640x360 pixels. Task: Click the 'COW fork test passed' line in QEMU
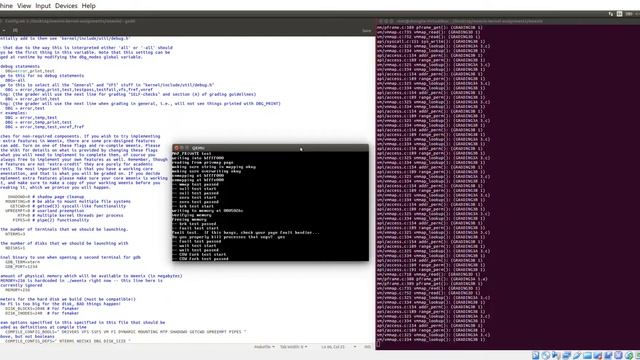coord(200,259)
